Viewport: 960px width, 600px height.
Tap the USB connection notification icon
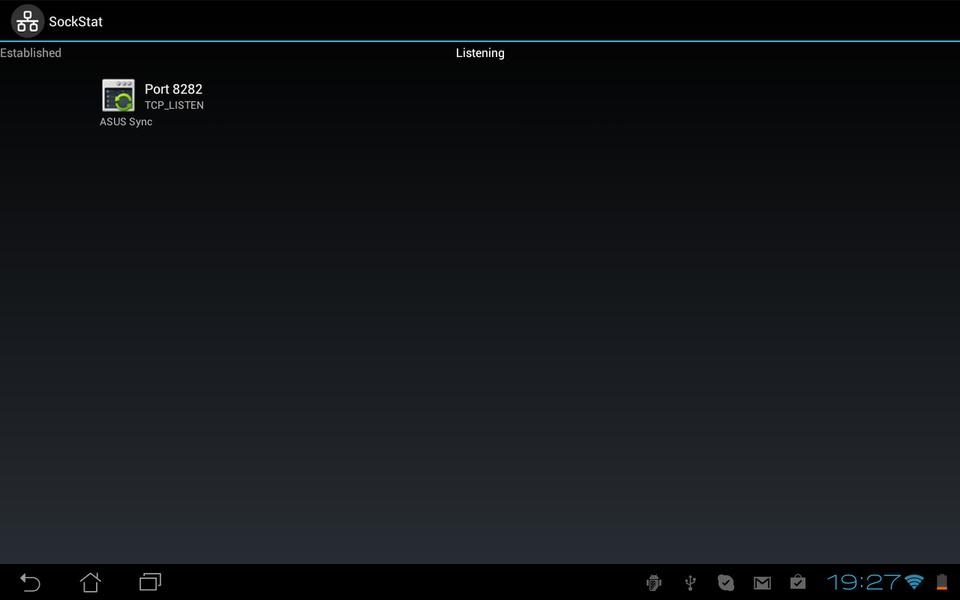pyautogui.click(x=690, y=583)
